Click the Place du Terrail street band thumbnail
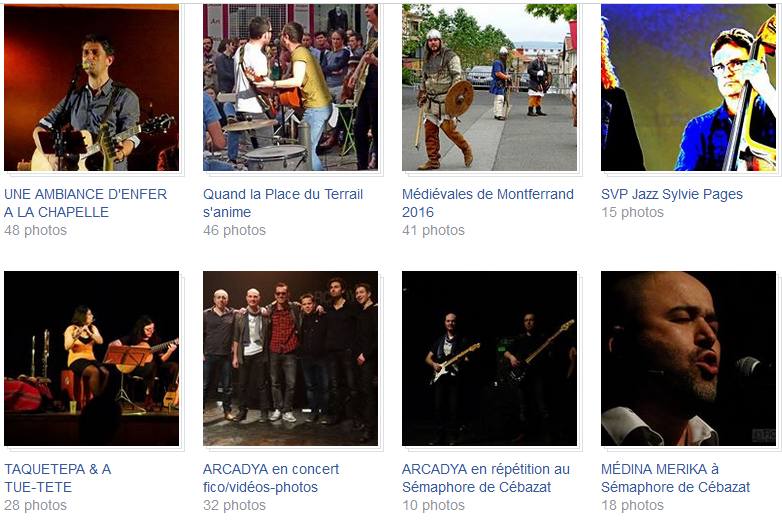Image resolution: width=782 pixels, height=521 pixels. tap(290, 88)
